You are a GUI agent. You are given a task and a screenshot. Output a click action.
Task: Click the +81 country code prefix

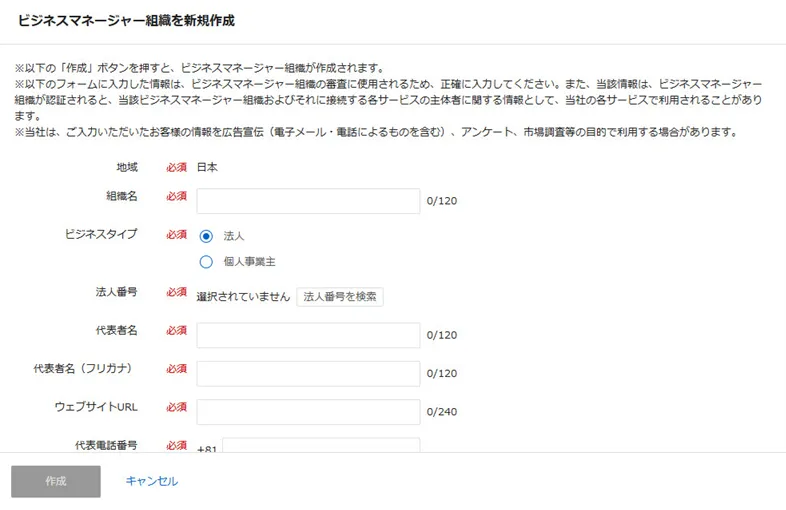click(x=207, y=449)
